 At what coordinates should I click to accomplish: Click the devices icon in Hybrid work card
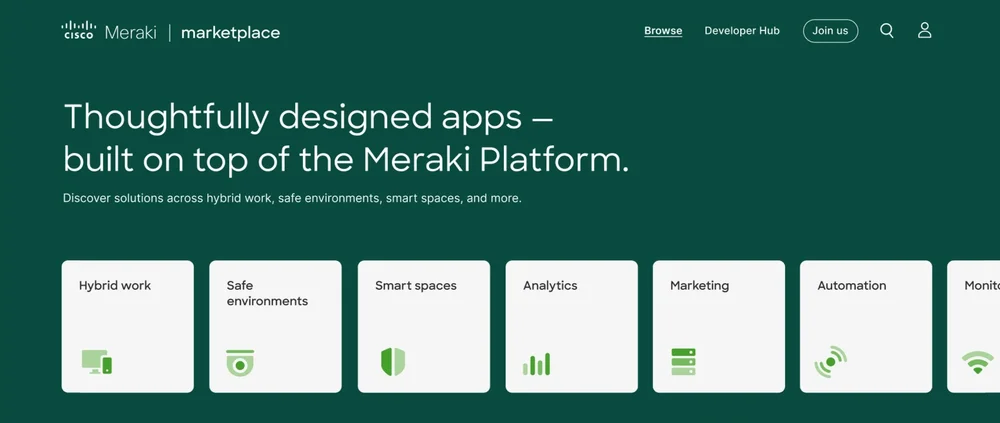(x=97, y=362)
